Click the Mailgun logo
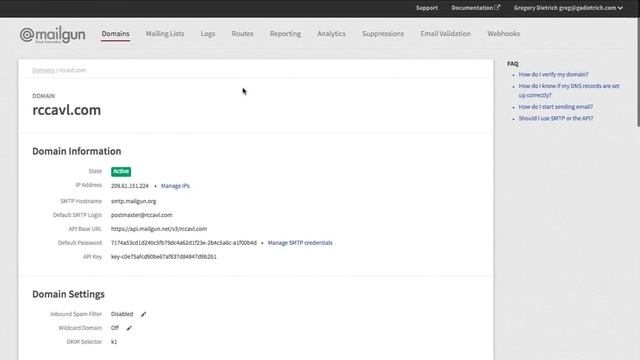This screenshot has height=360, width=640. [53, 35]
